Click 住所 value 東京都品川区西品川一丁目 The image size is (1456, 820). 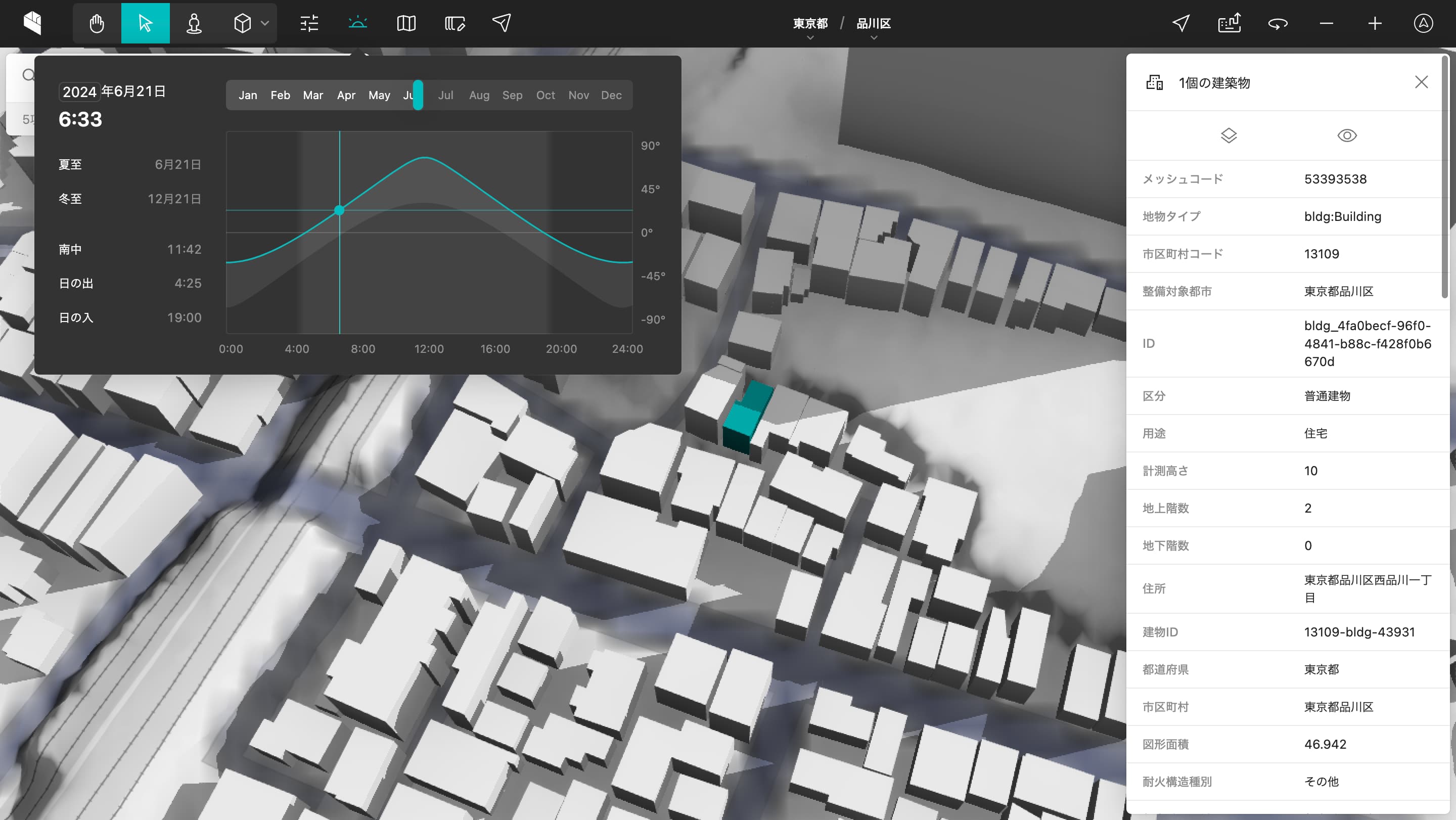[x=1368, y=588]
